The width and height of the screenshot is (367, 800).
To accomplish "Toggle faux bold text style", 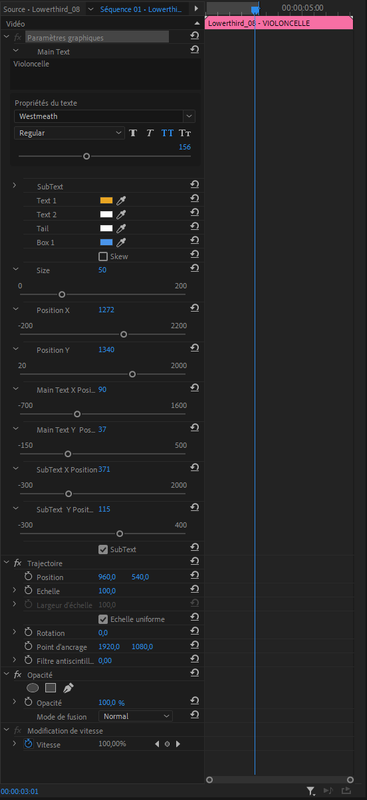I will 133,133.
